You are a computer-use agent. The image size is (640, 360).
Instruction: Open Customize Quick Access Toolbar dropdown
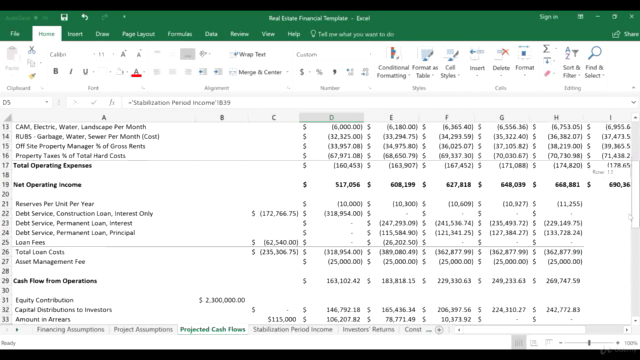(124, 17)
